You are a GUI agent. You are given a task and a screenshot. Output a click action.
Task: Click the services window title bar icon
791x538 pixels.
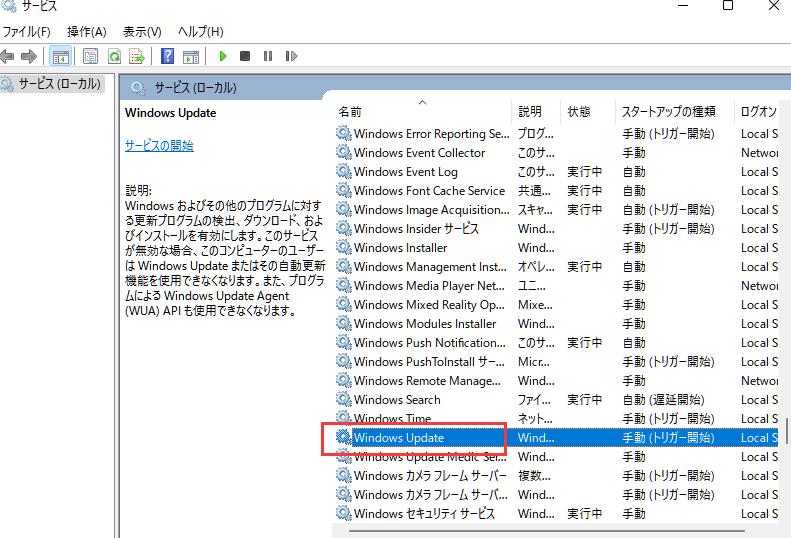(x=9, y=6)
